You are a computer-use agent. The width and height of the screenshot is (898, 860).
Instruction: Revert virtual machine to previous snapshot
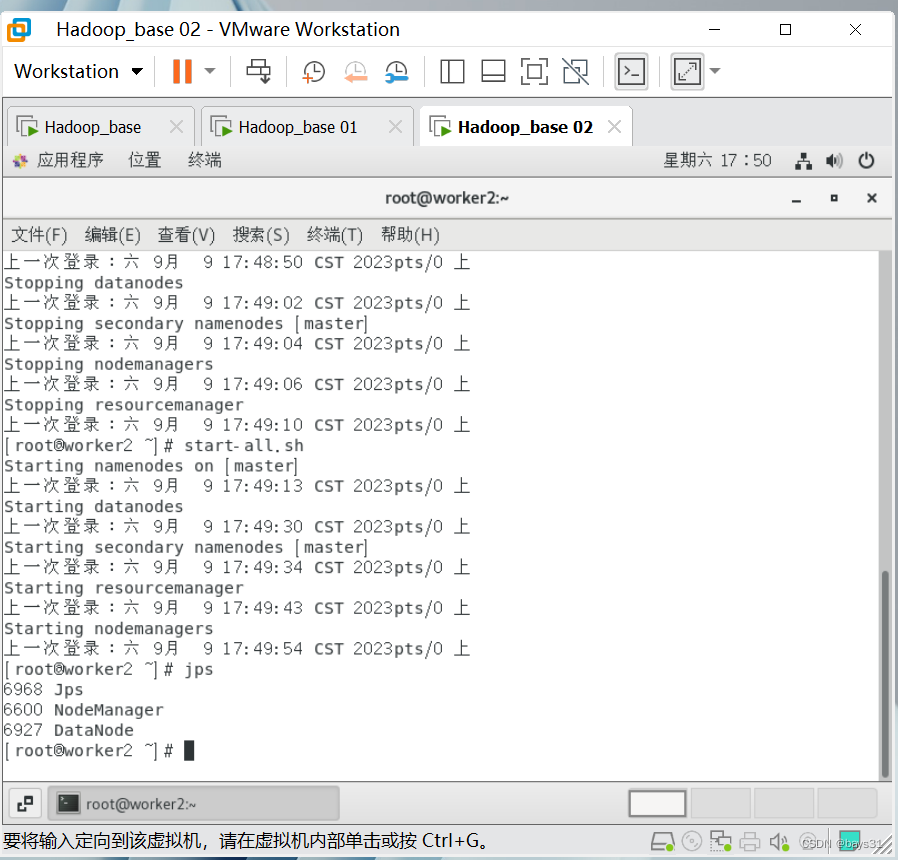point(355,72)
